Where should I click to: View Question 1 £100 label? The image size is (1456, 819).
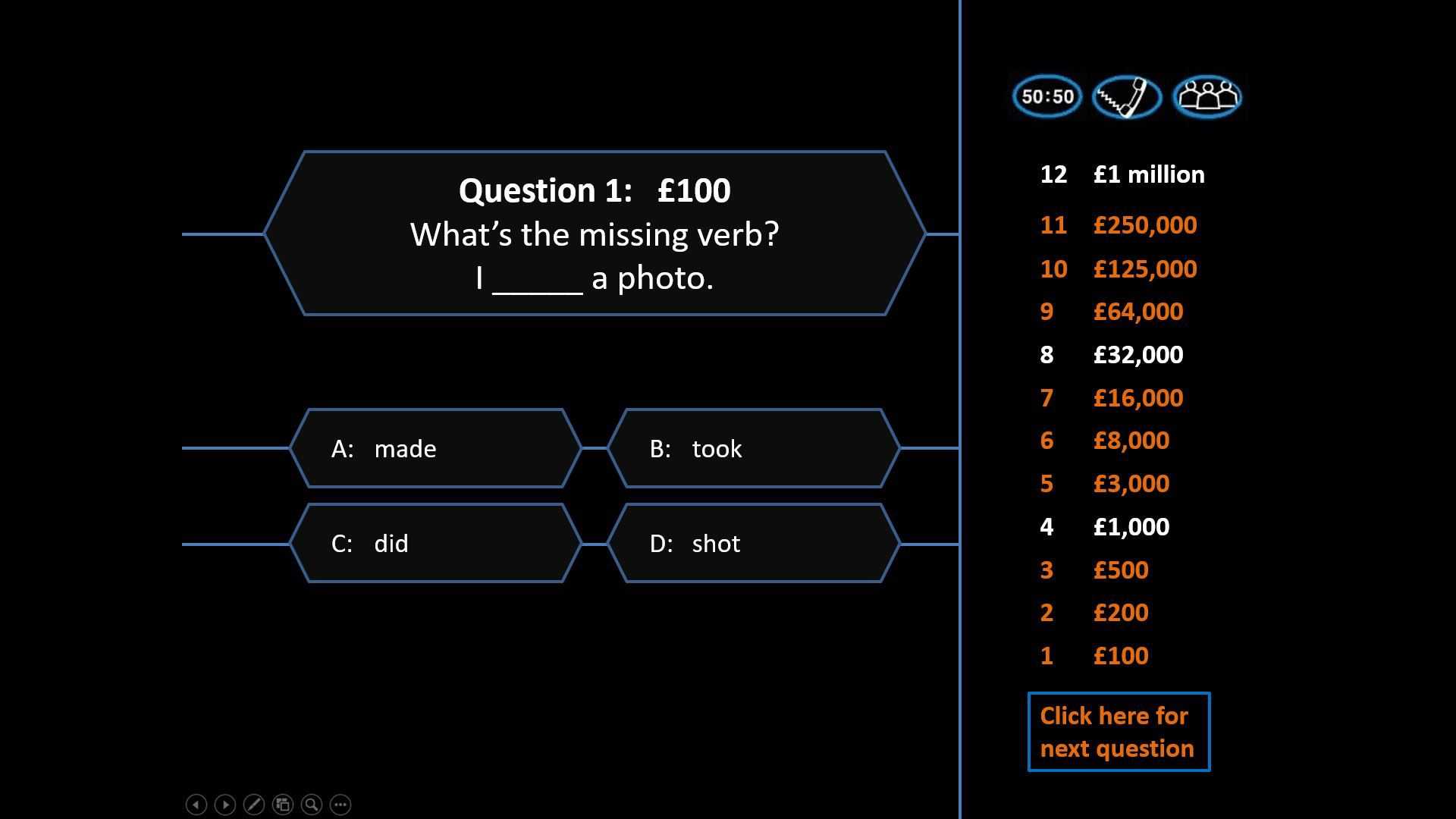tap(593, 191)
